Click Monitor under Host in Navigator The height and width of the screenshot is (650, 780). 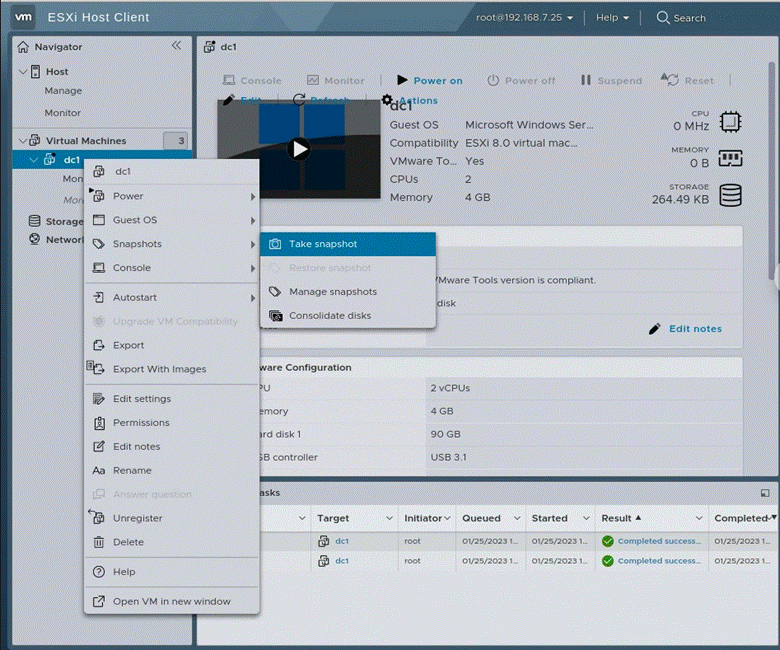(x=63, y=113)
